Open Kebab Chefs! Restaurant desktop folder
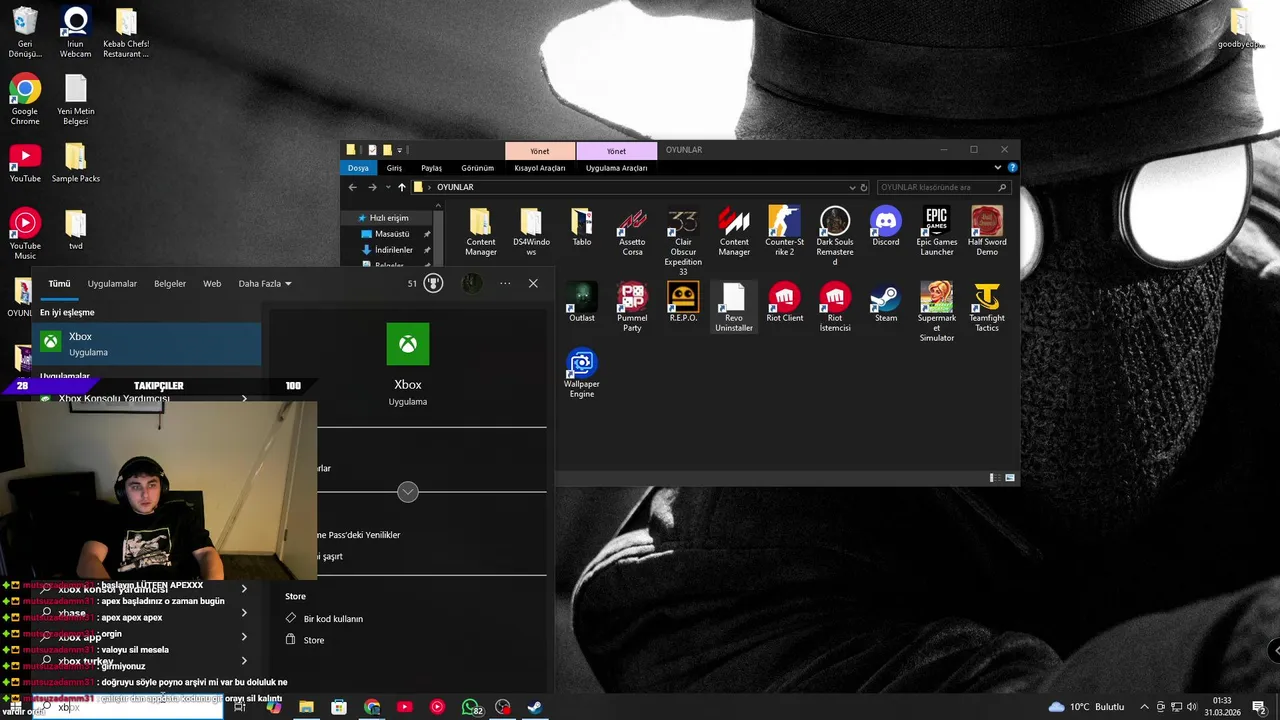 [x=126, y=34]
